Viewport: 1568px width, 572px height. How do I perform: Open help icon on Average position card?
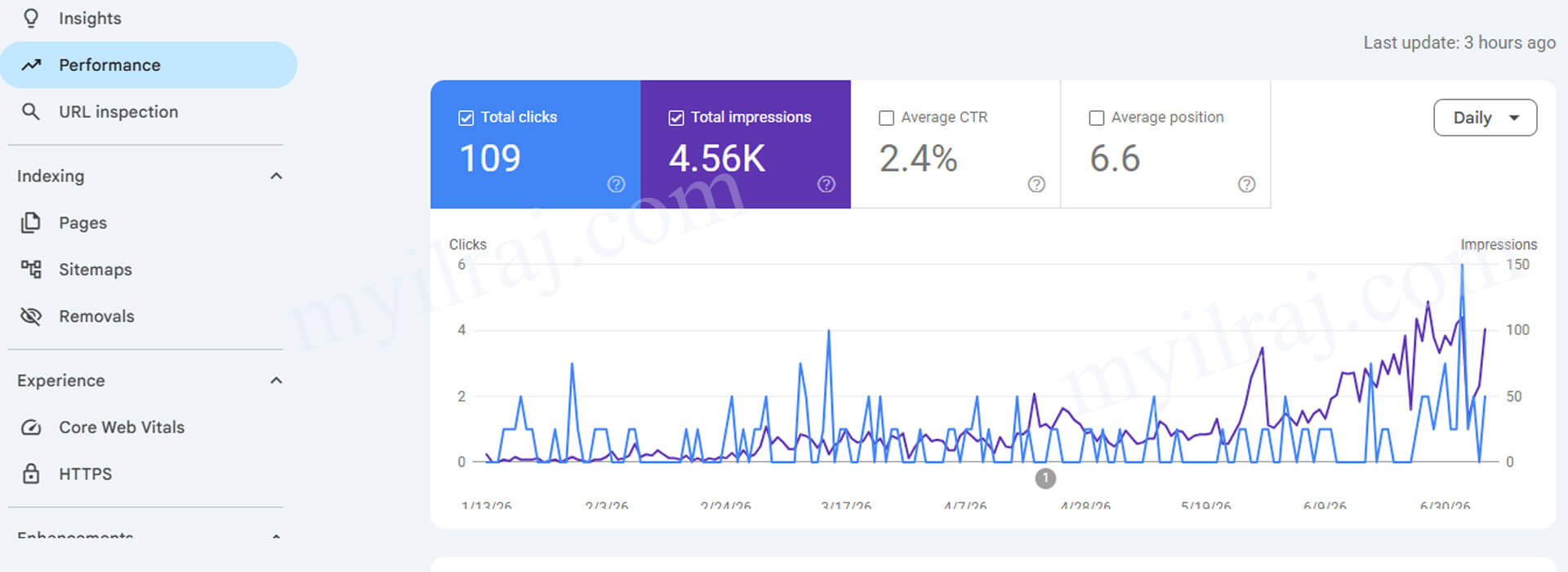(x=1246, y=185)
